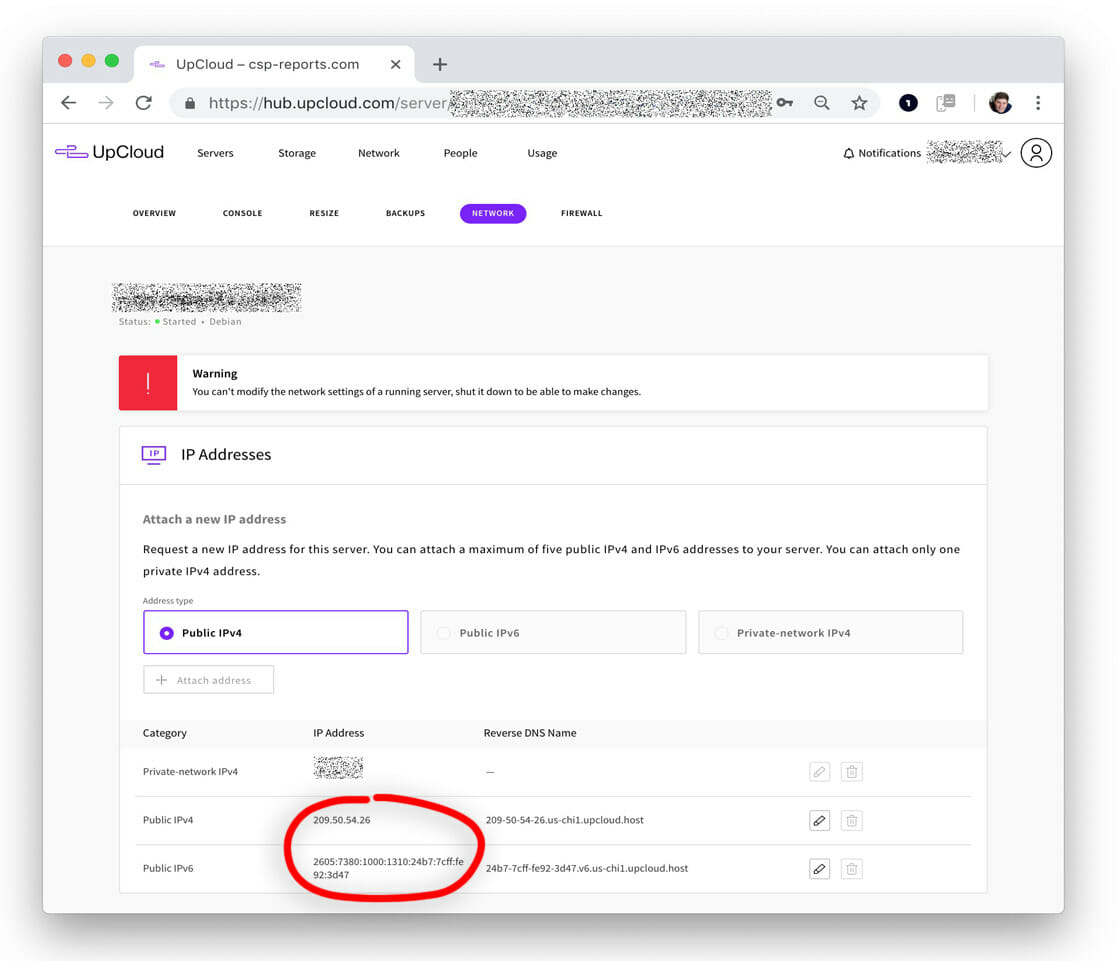Click Notifications link in header
Image resolution: width=1120 pixels, height=961 pixels.
point(889,153)
